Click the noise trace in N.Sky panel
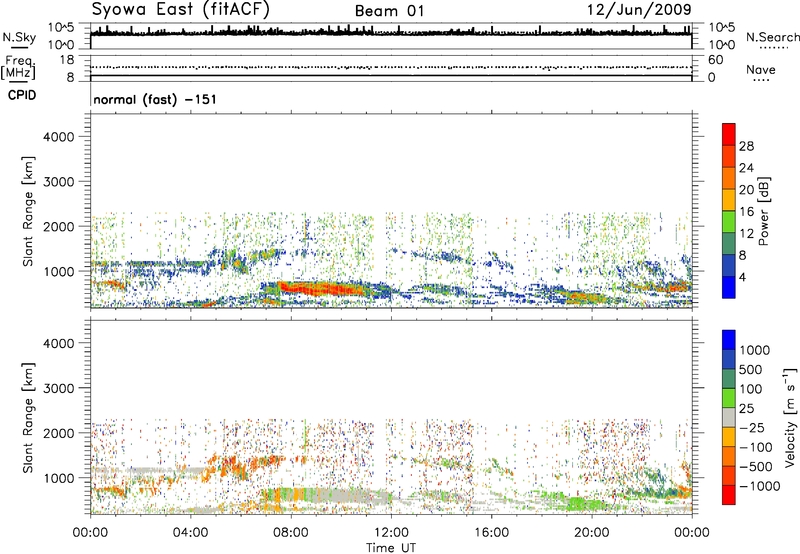The height and width of the screenshot is (554, 800). tap(391, 32)
